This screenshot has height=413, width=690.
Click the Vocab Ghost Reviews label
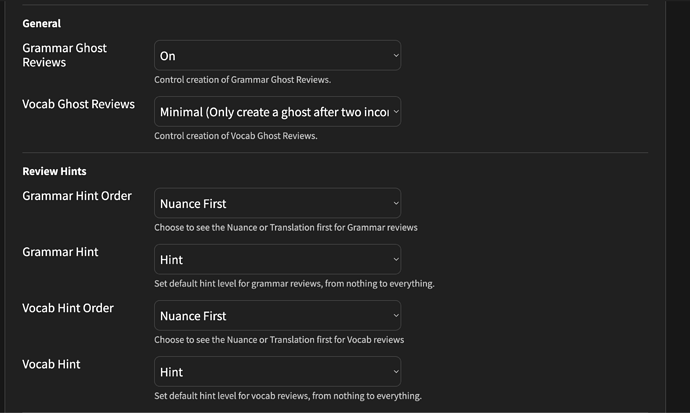(x=78, y=104)
